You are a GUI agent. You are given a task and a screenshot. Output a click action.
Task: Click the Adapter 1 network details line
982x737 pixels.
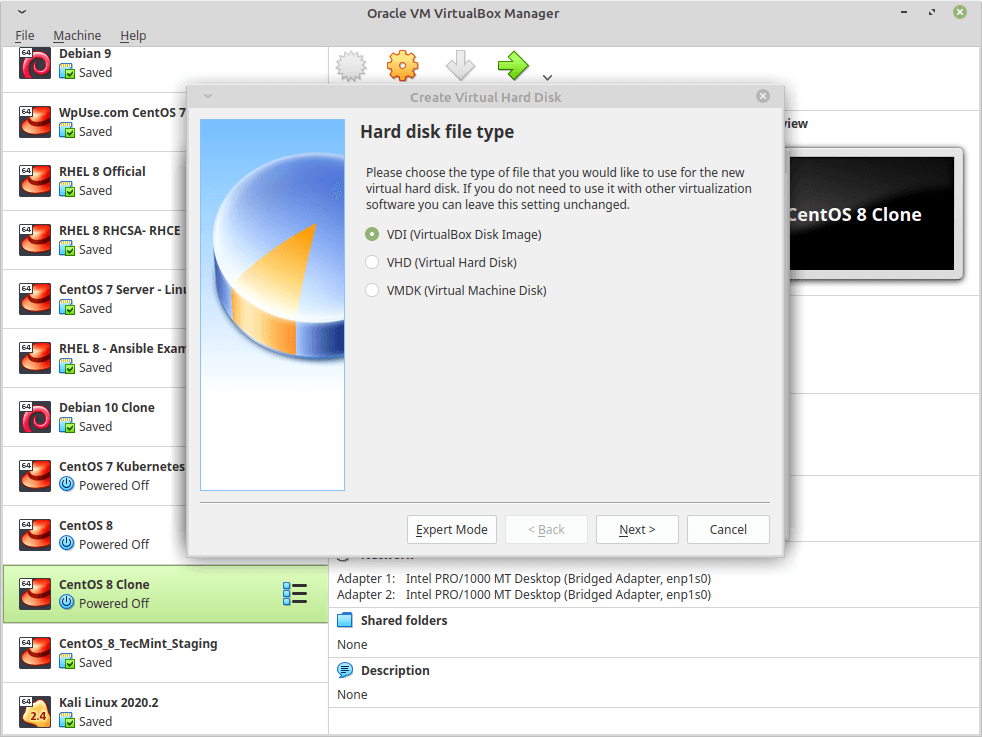[x=524, y=579]
